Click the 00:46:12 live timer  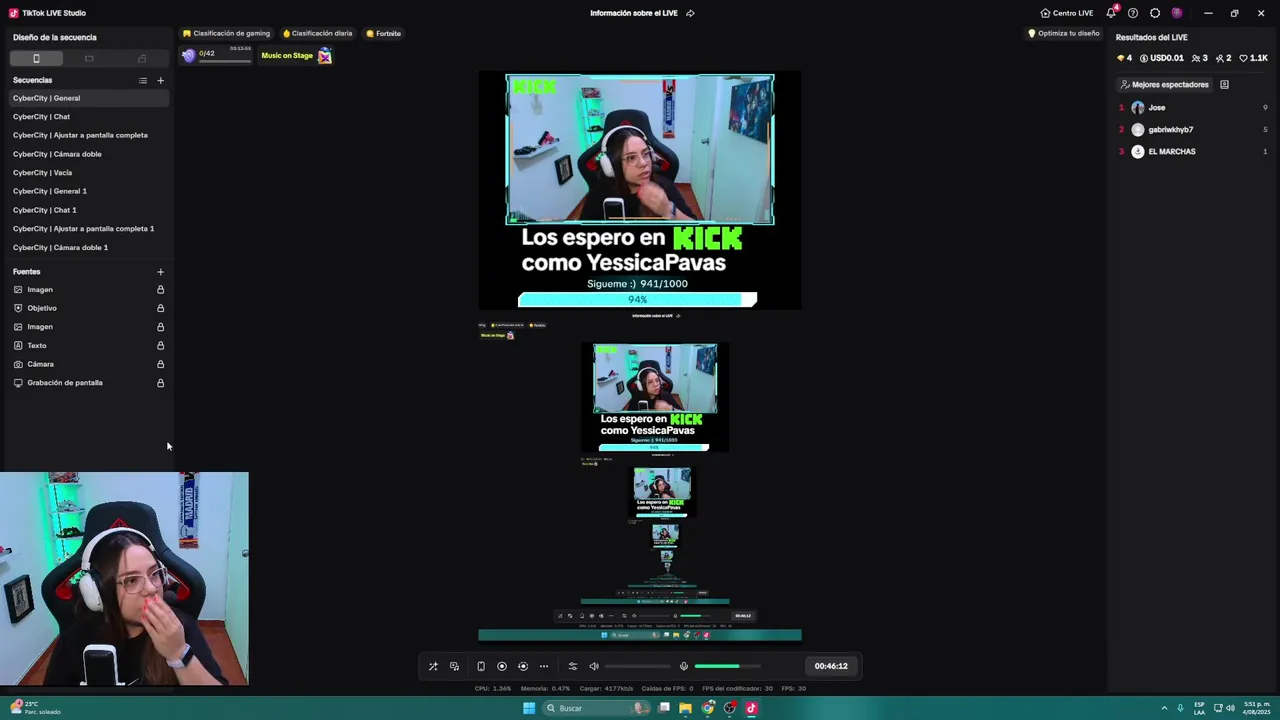(x=831, y=666)
